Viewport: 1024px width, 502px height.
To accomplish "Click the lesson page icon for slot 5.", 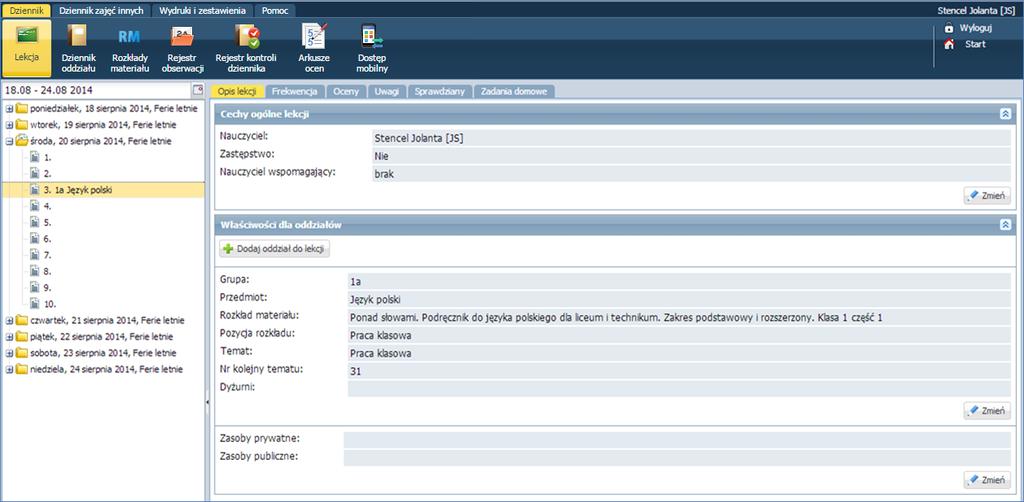I will (x=35, y=223).
